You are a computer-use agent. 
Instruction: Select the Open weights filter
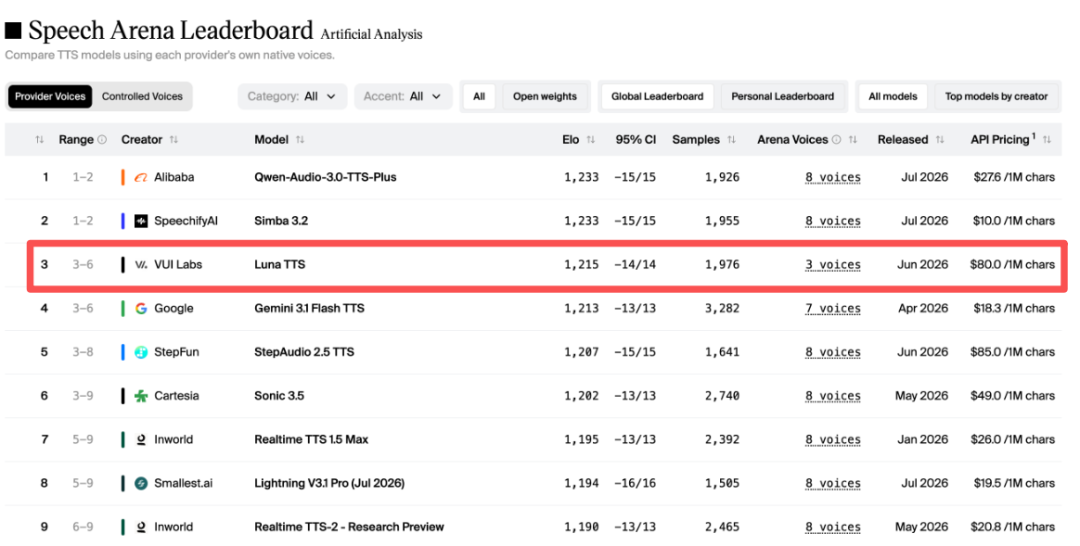545,96
